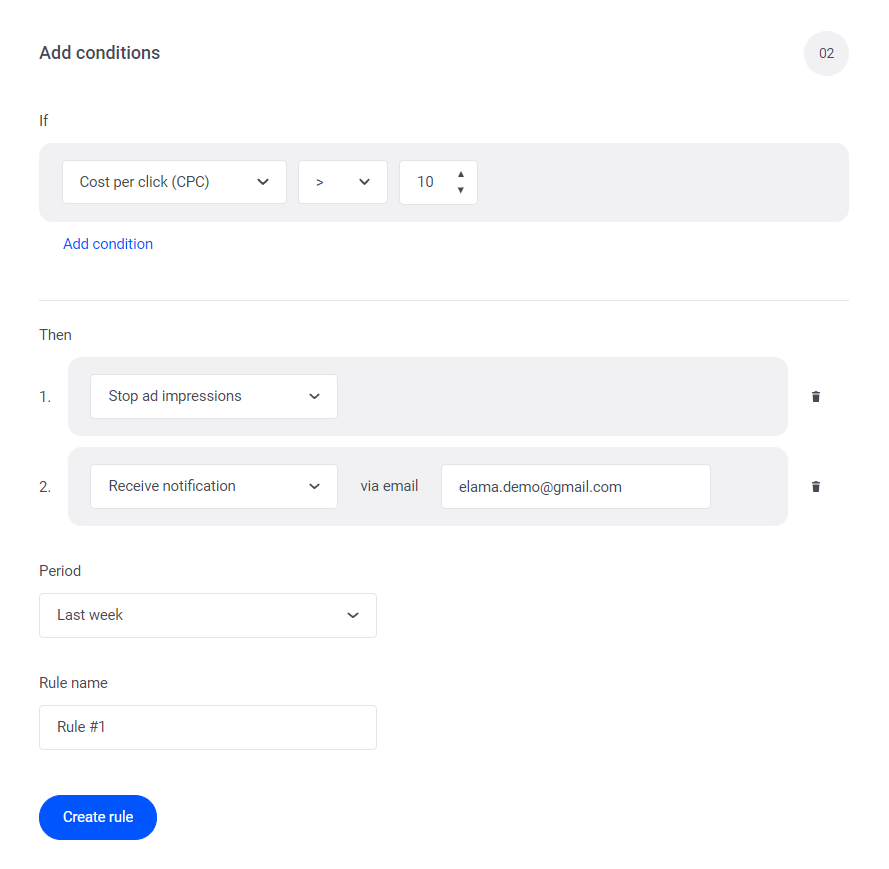The image size is (889, 869).
Task: Click the Rule name field containing Rule #1
Action: click(208, 727)
